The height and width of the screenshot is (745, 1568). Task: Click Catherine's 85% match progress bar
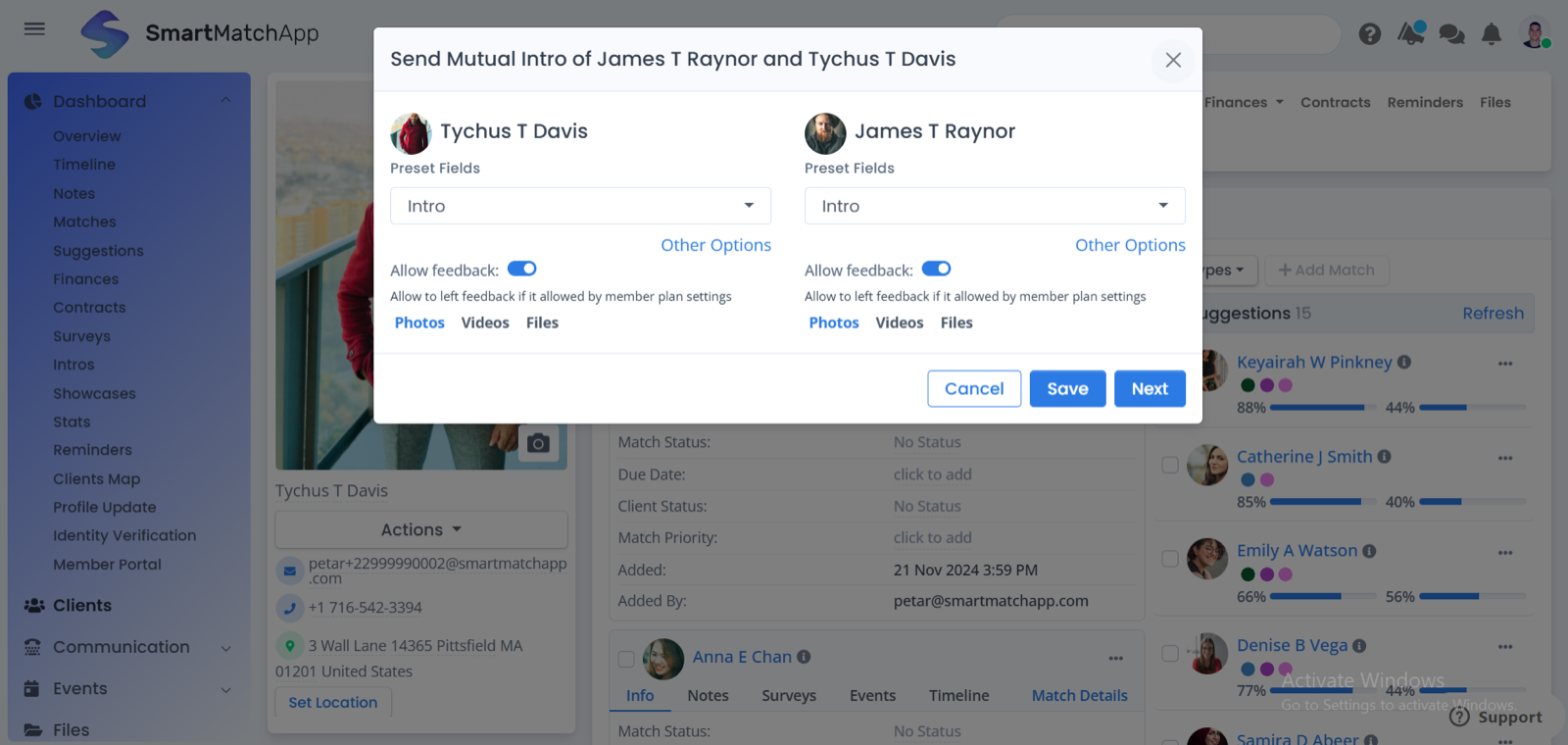pyautogui.click(x=1325, y=502)
